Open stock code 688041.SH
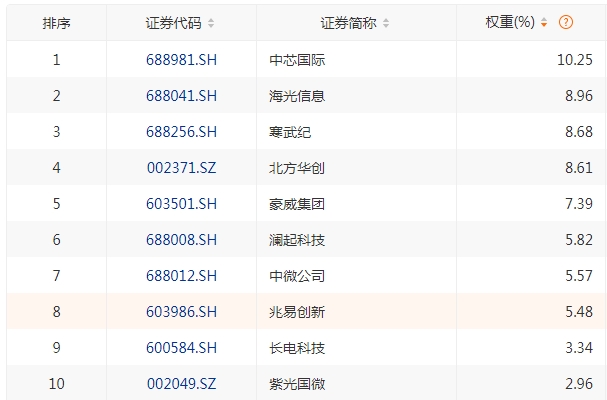The image size is (607, 400). (x=181, y=96)
